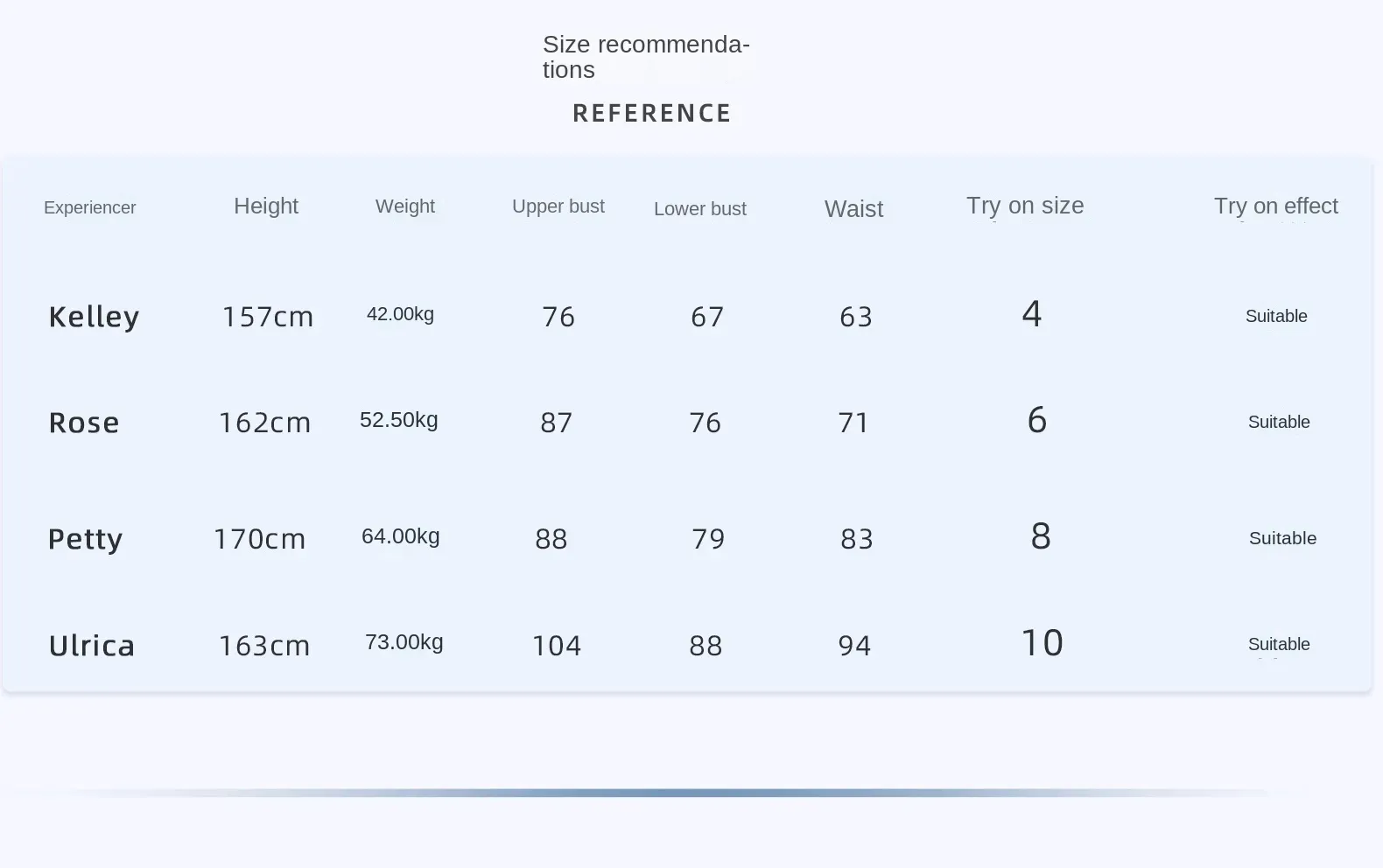Image resolution: width=1383 pixels, height=868 pixels.
Task: Click Petty's try on size 8
Action: tap(1041, 536)
